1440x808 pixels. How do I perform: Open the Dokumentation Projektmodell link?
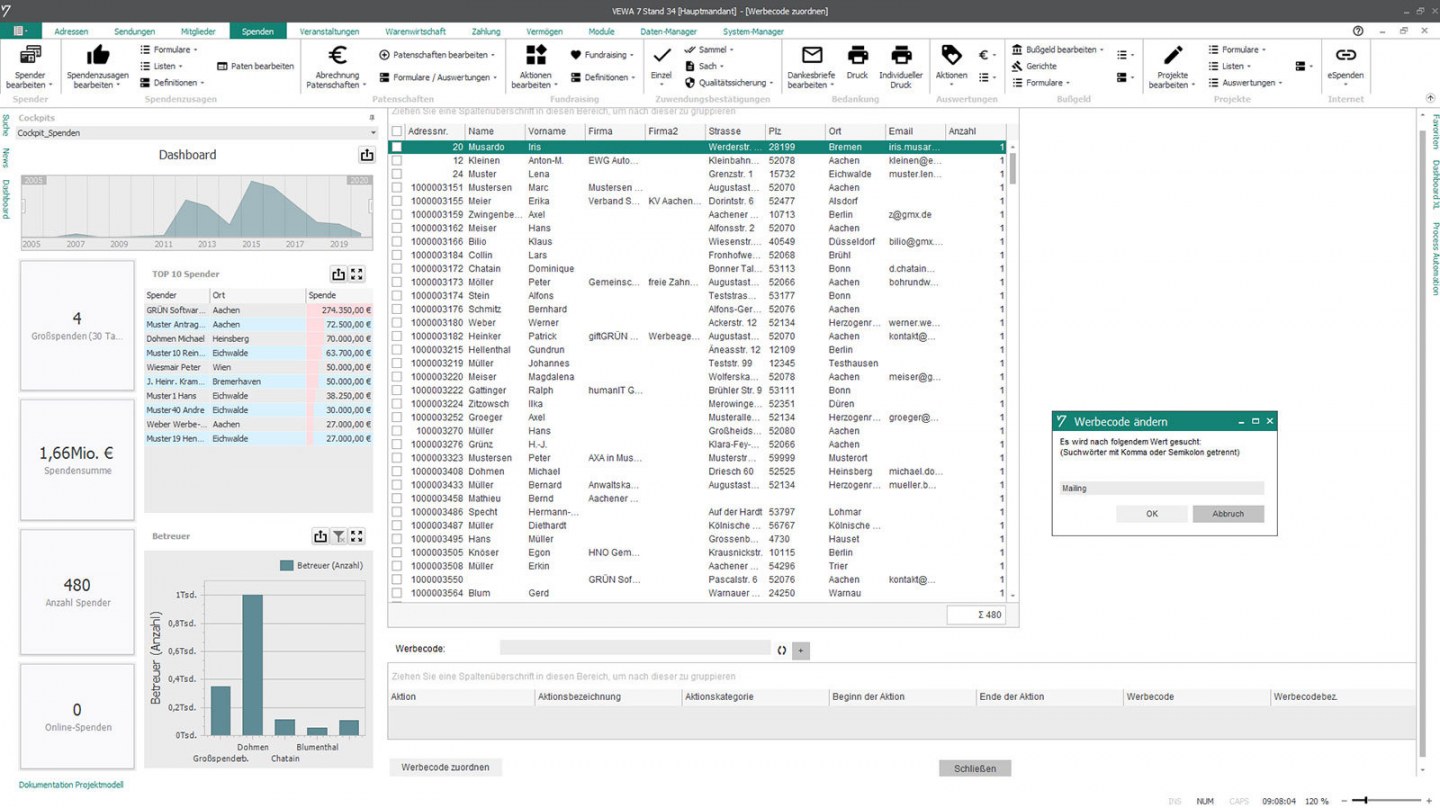click(x=71, y=785)
